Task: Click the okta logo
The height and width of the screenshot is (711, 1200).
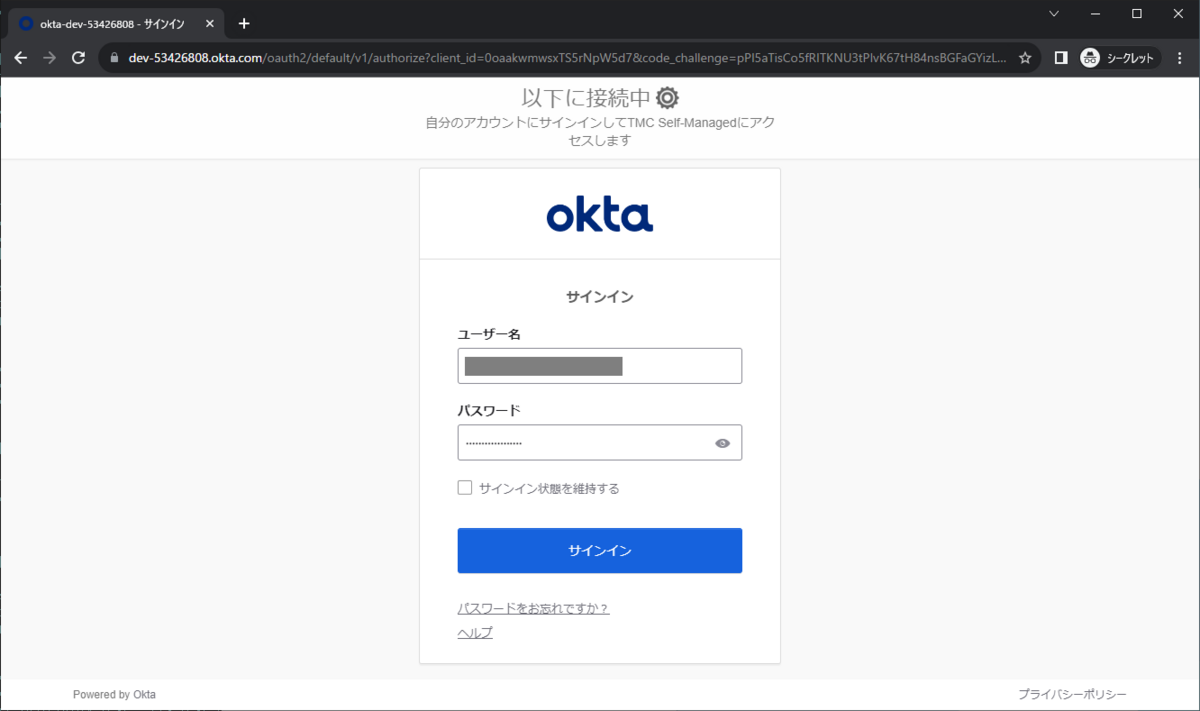Action: click(600, 214)
